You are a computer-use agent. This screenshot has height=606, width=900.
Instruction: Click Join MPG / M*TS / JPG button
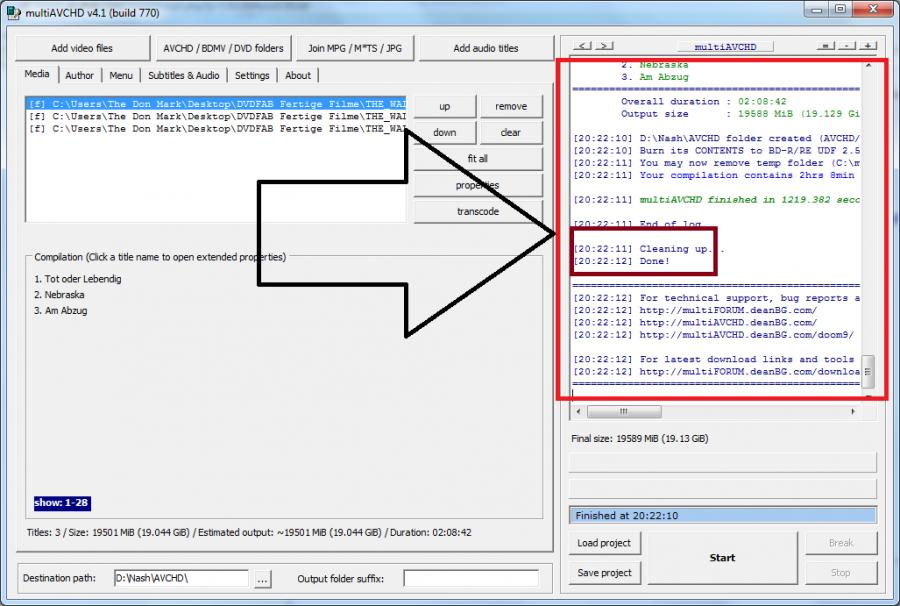tap(355, 48)
